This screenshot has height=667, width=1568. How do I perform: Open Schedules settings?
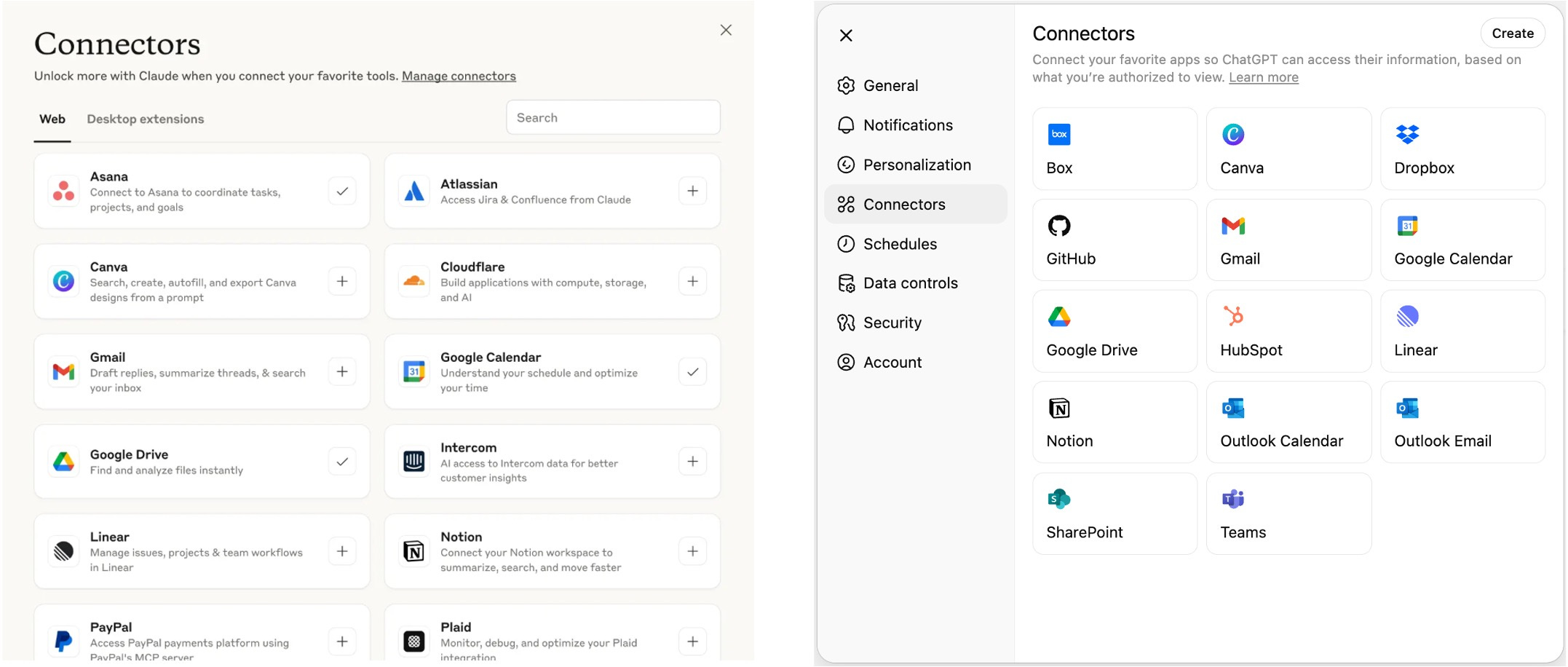916,244
